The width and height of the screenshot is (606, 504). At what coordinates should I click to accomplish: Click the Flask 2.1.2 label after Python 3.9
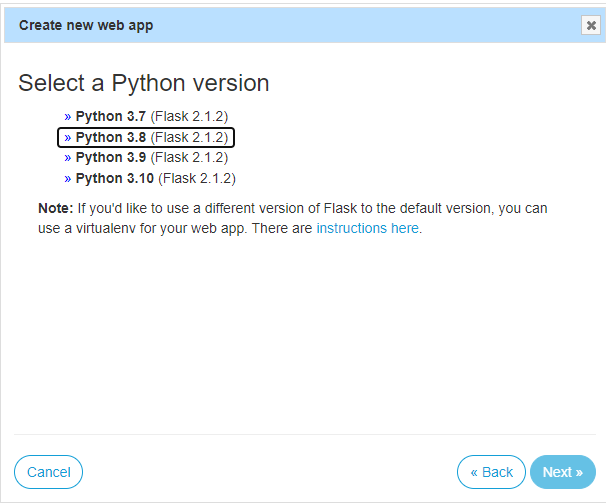tap(189, 157)
